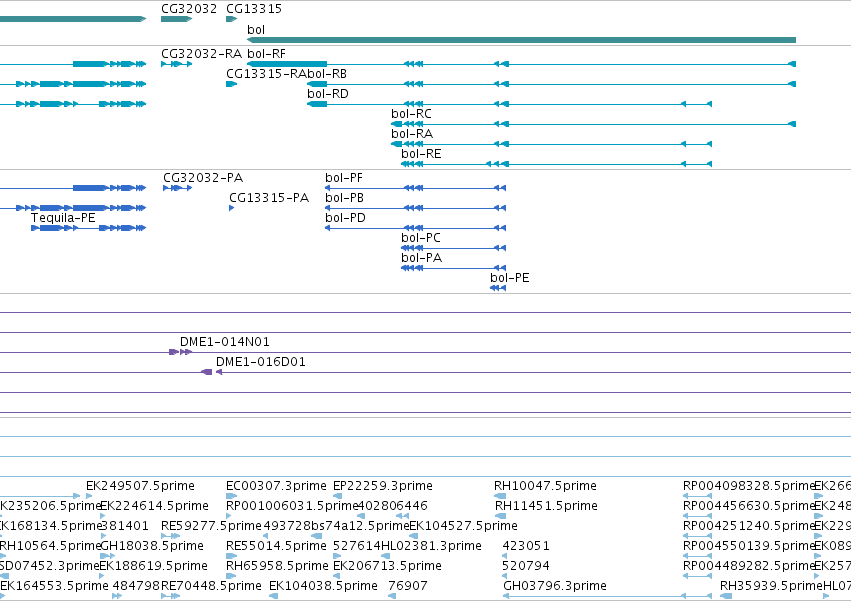
Task: Click the CG13315-RA transcript label
Action: click(x=266, y=74)
